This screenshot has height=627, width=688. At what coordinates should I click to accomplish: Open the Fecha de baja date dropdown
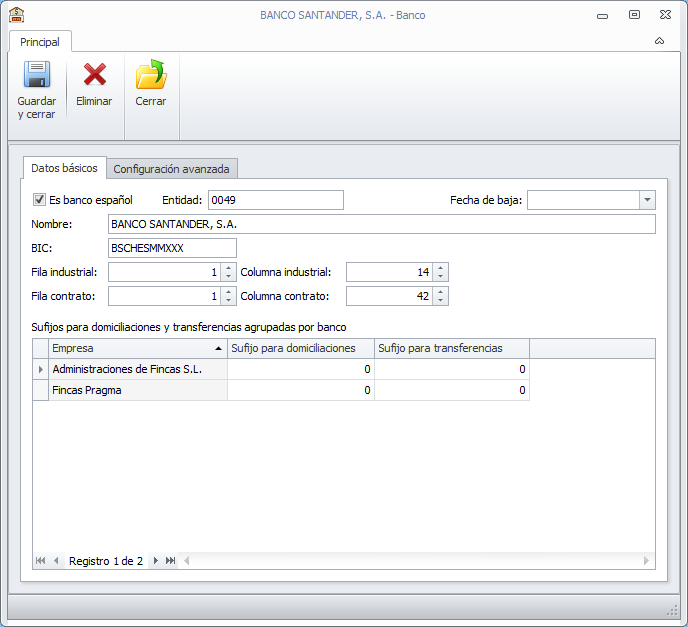pyautogui.click(x=647, y=200)
